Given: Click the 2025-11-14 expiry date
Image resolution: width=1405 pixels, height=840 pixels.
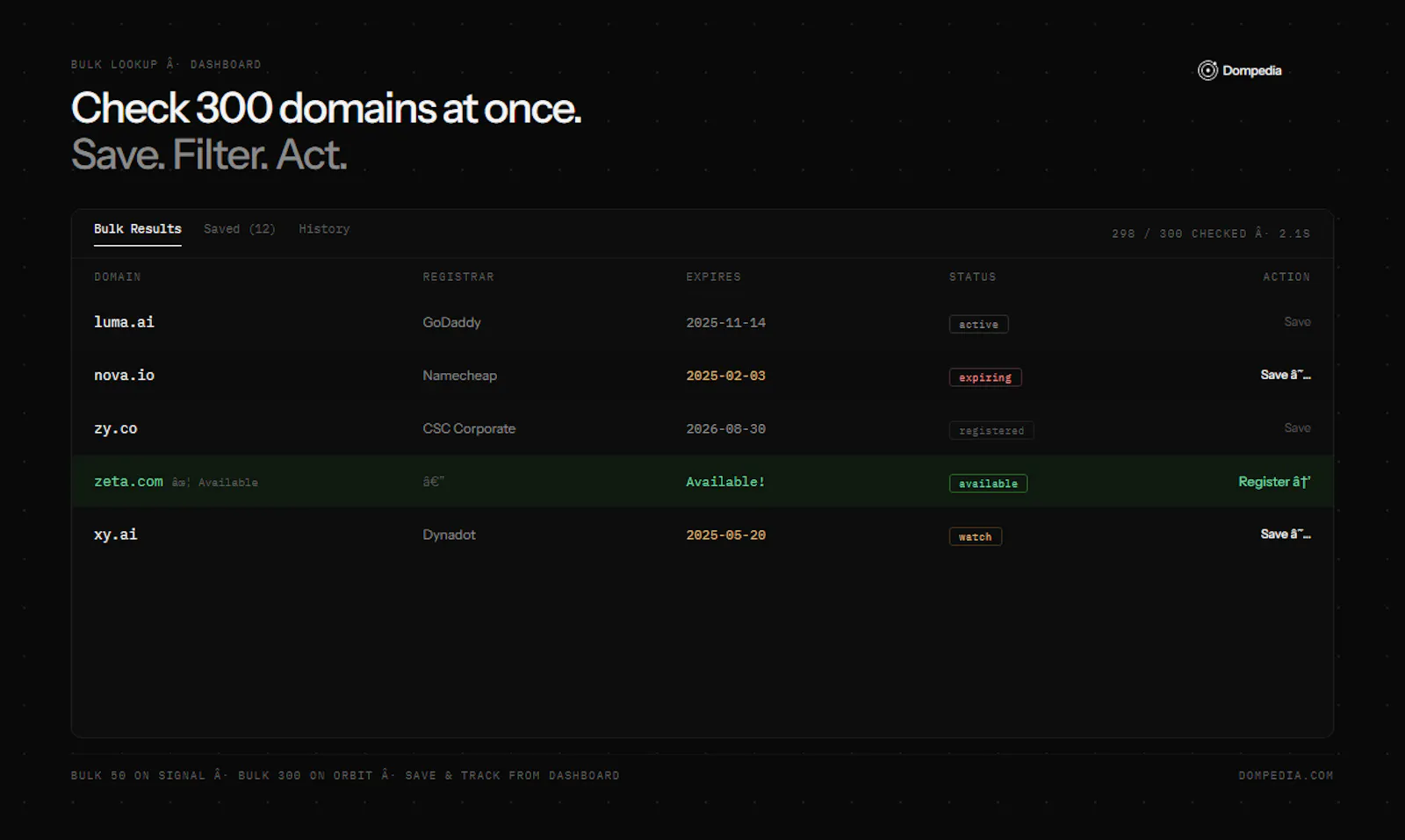Looking at the screenshot, I should (x=725, y=323).
